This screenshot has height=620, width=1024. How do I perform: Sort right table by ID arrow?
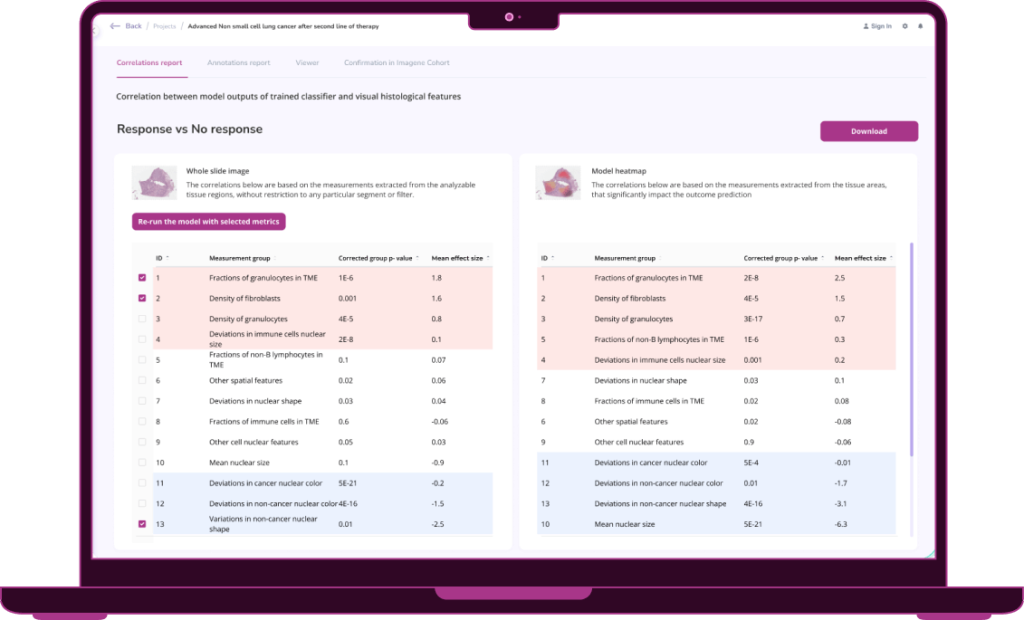552,258
